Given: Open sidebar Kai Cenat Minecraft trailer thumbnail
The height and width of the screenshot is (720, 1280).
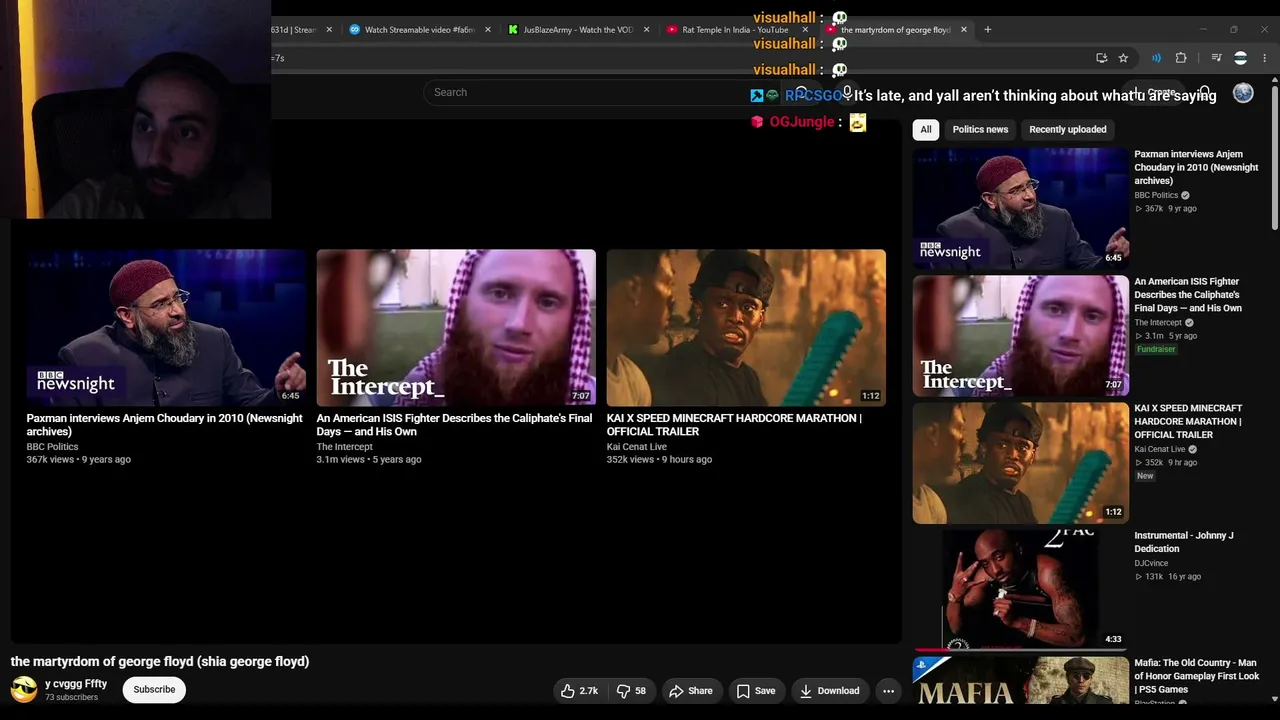Looking at the screenshot, I should (1021, 463).
